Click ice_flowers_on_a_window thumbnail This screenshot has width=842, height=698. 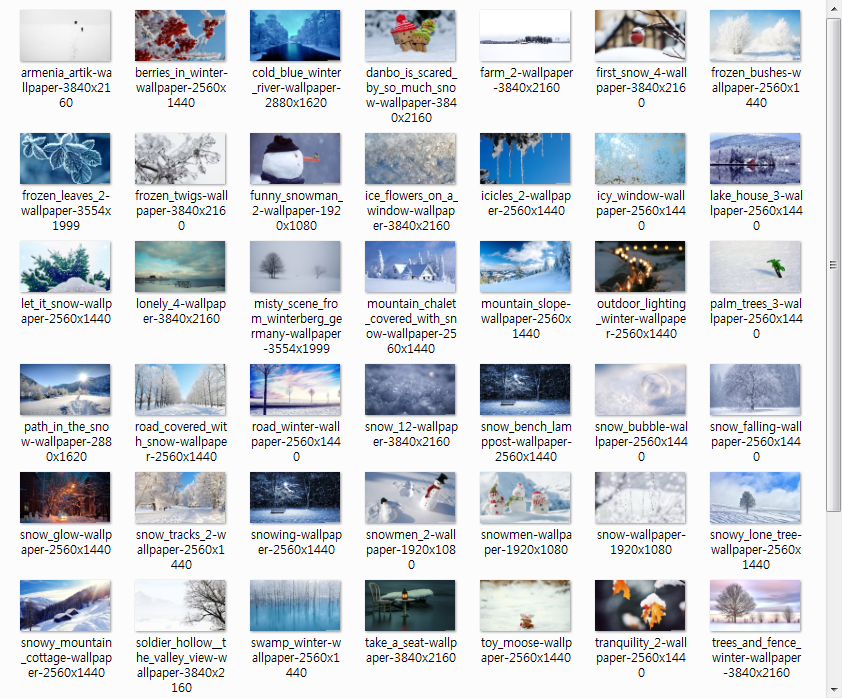(x=410, y=158)
